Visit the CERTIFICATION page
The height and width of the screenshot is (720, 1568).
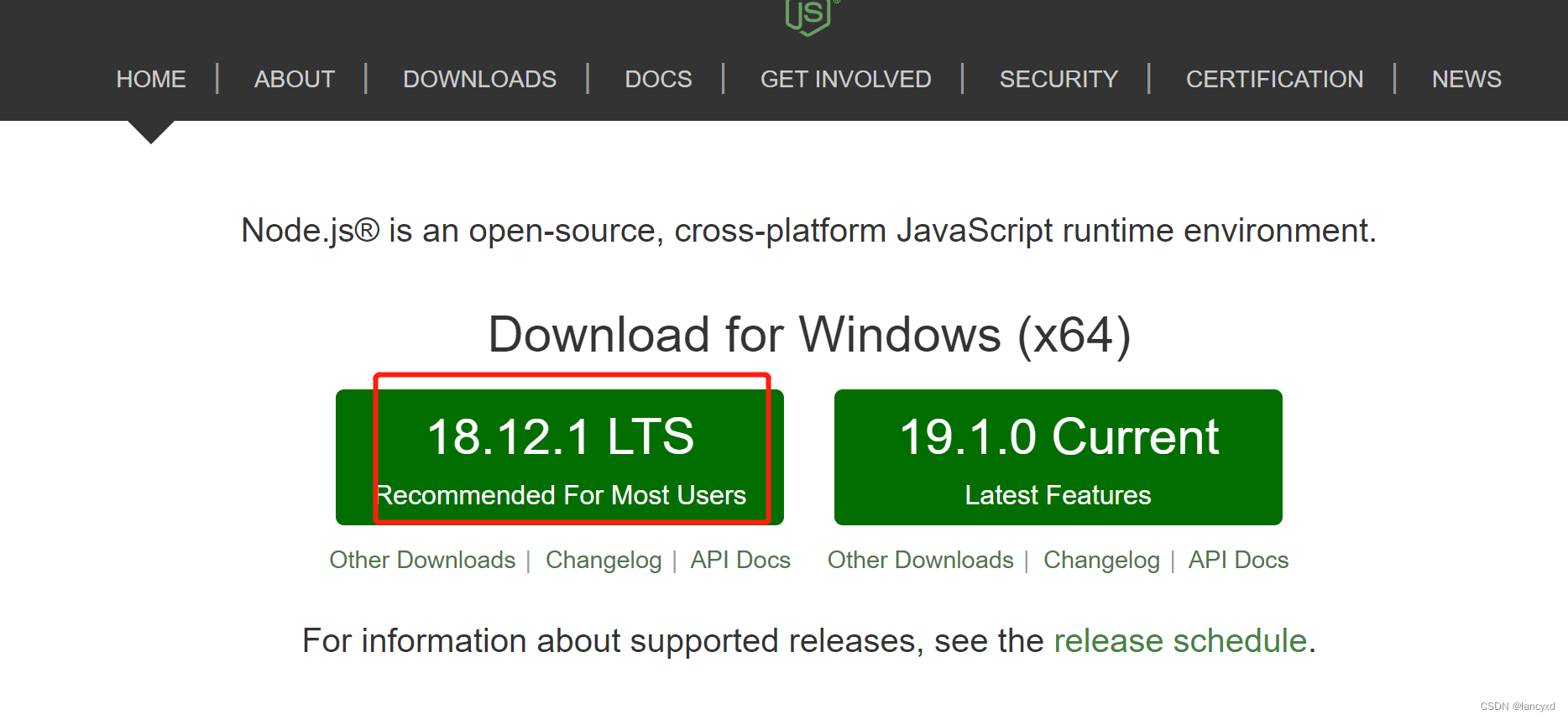pos(1274,79)
